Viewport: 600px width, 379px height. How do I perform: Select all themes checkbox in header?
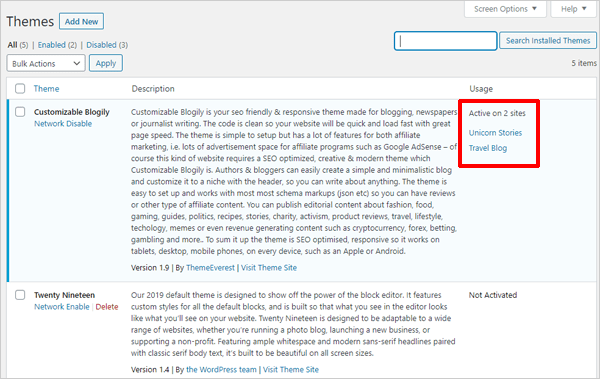pos(20,89)
